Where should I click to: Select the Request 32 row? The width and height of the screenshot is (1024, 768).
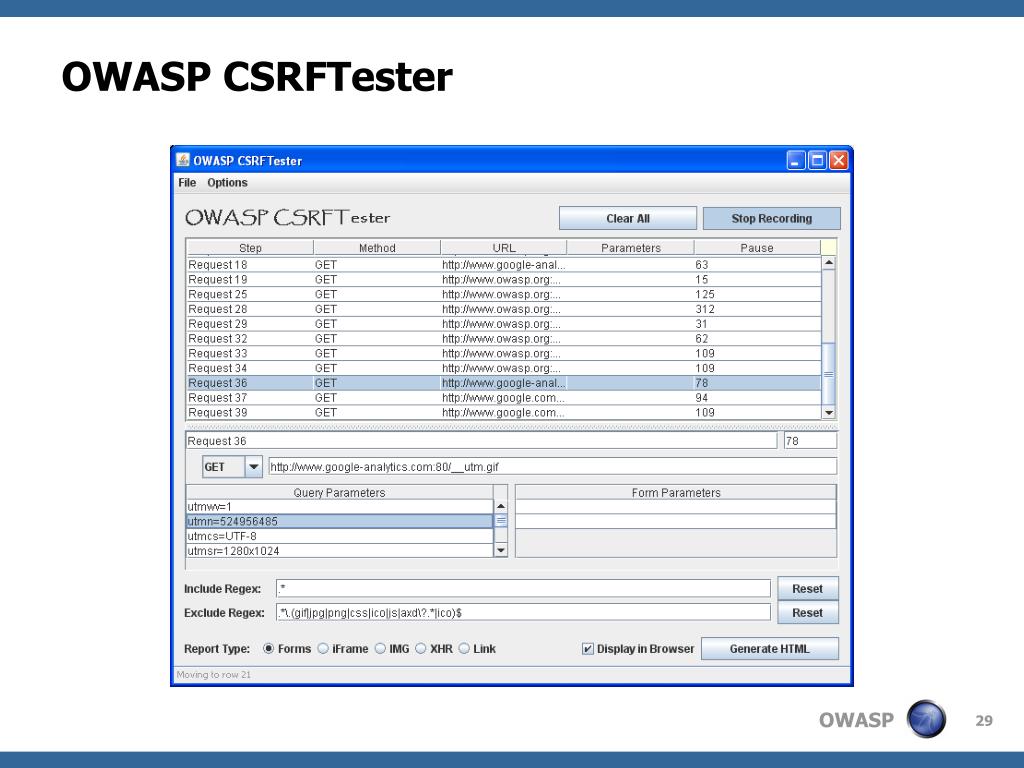(504, 339)
